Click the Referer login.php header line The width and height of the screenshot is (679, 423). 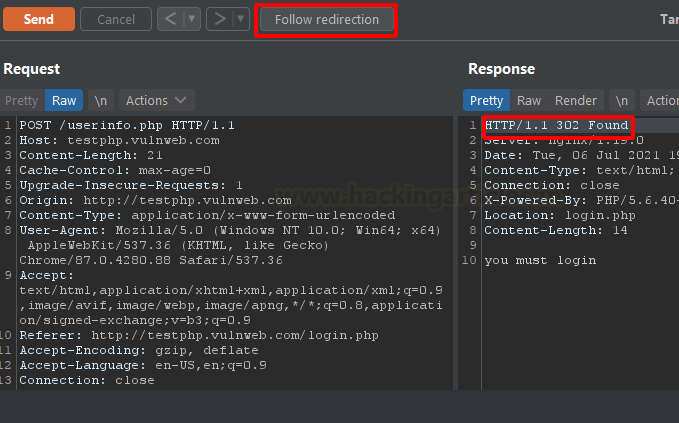(199, 335)
